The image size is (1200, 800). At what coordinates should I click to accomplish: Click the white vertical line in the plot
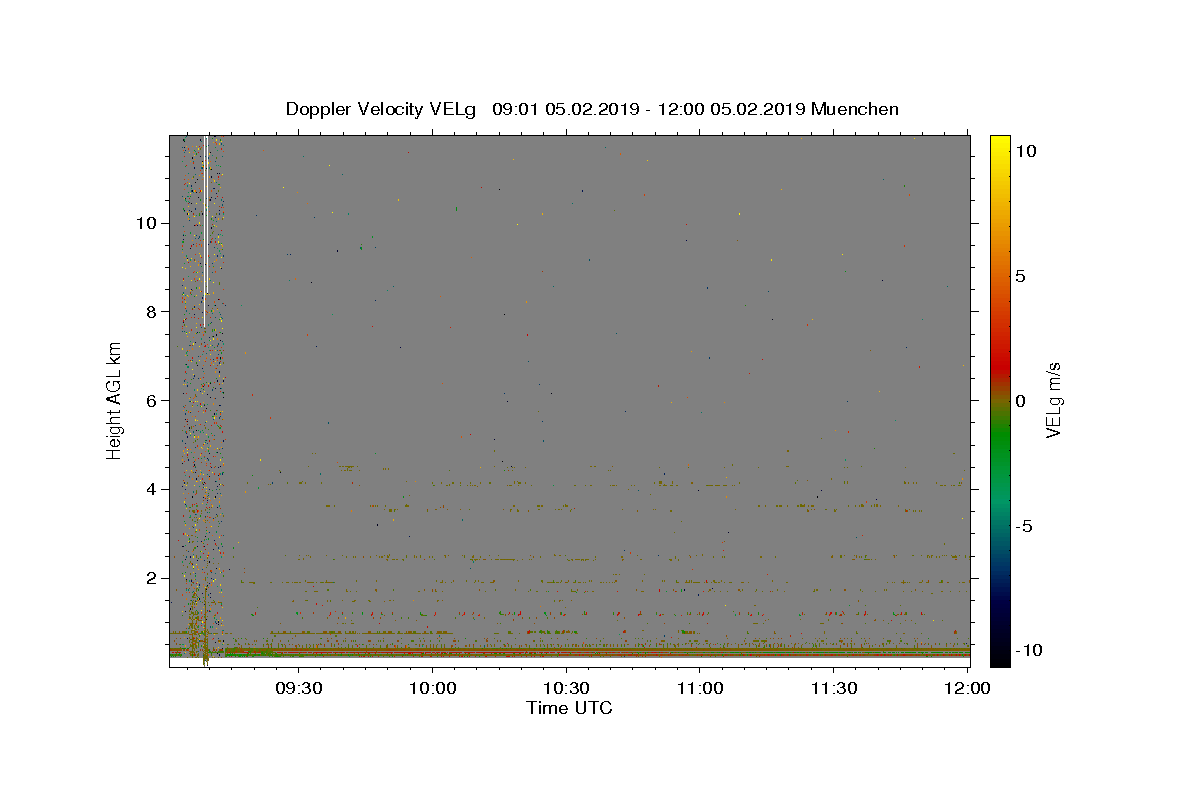pyautogui.click(x=205, y=230)
